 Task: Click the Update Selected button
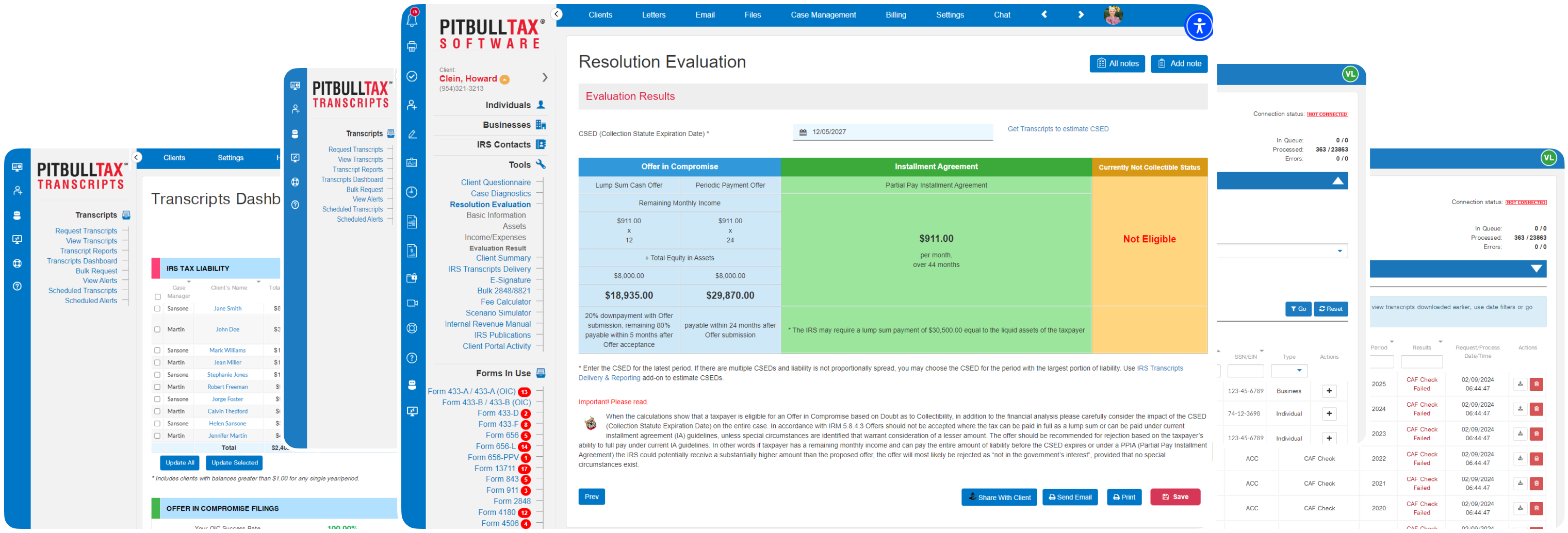(x=234, y=463)
